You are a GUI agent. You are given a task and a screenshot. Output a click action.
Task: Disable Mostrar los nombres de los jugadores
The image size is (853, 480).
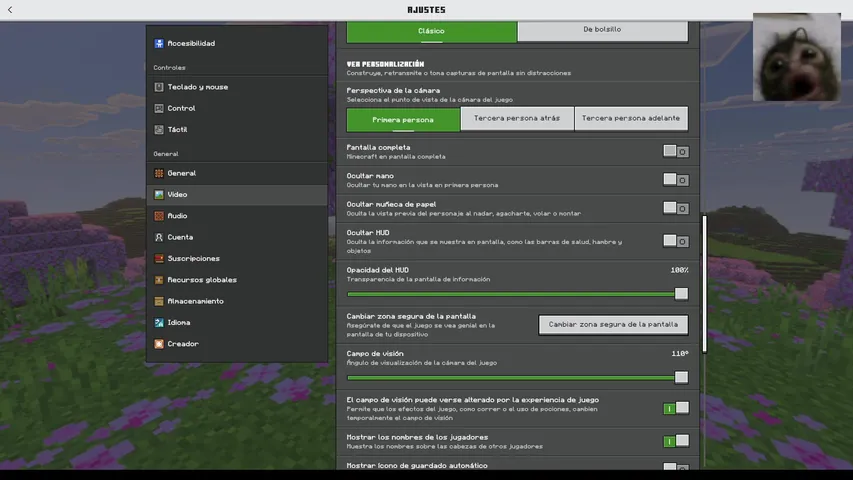676,441
